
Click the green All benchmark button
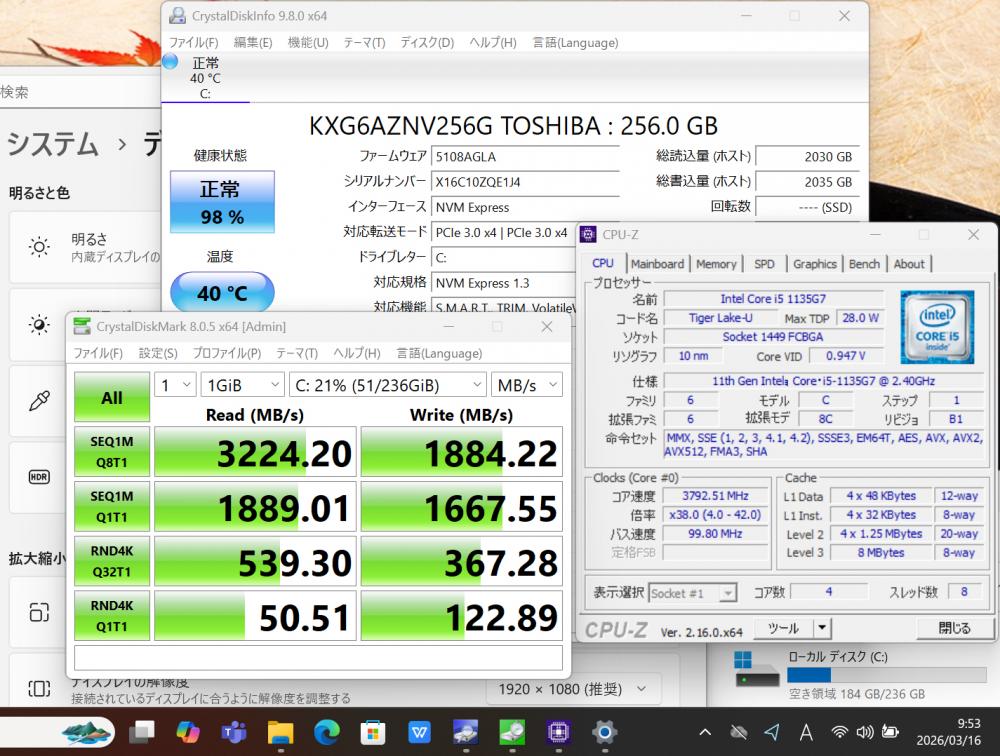tap(112, 398)
